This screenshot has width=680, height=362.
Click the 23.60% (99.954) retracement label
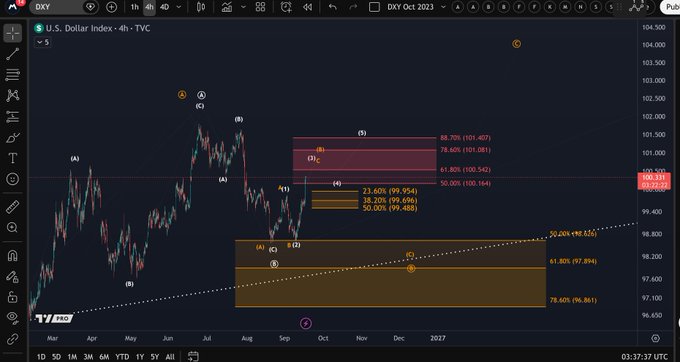coord(390,191)
